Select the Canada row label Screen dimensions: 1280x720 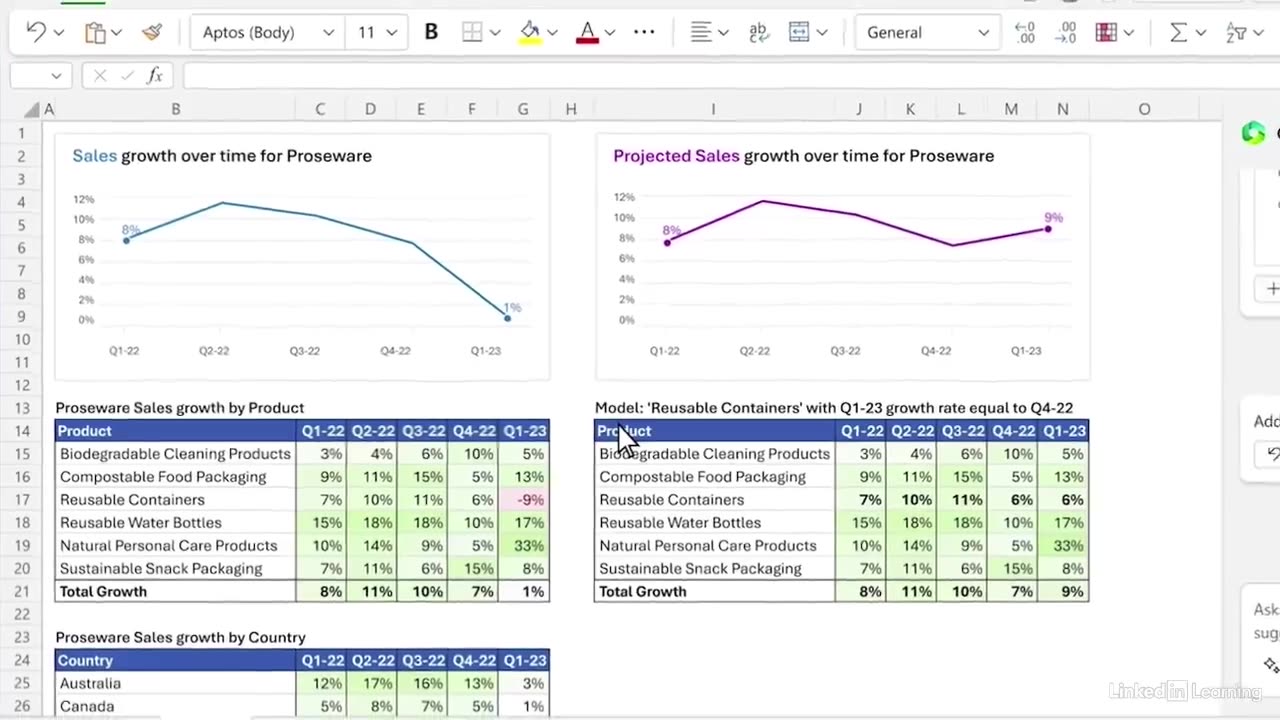click(x=87, y=707)
